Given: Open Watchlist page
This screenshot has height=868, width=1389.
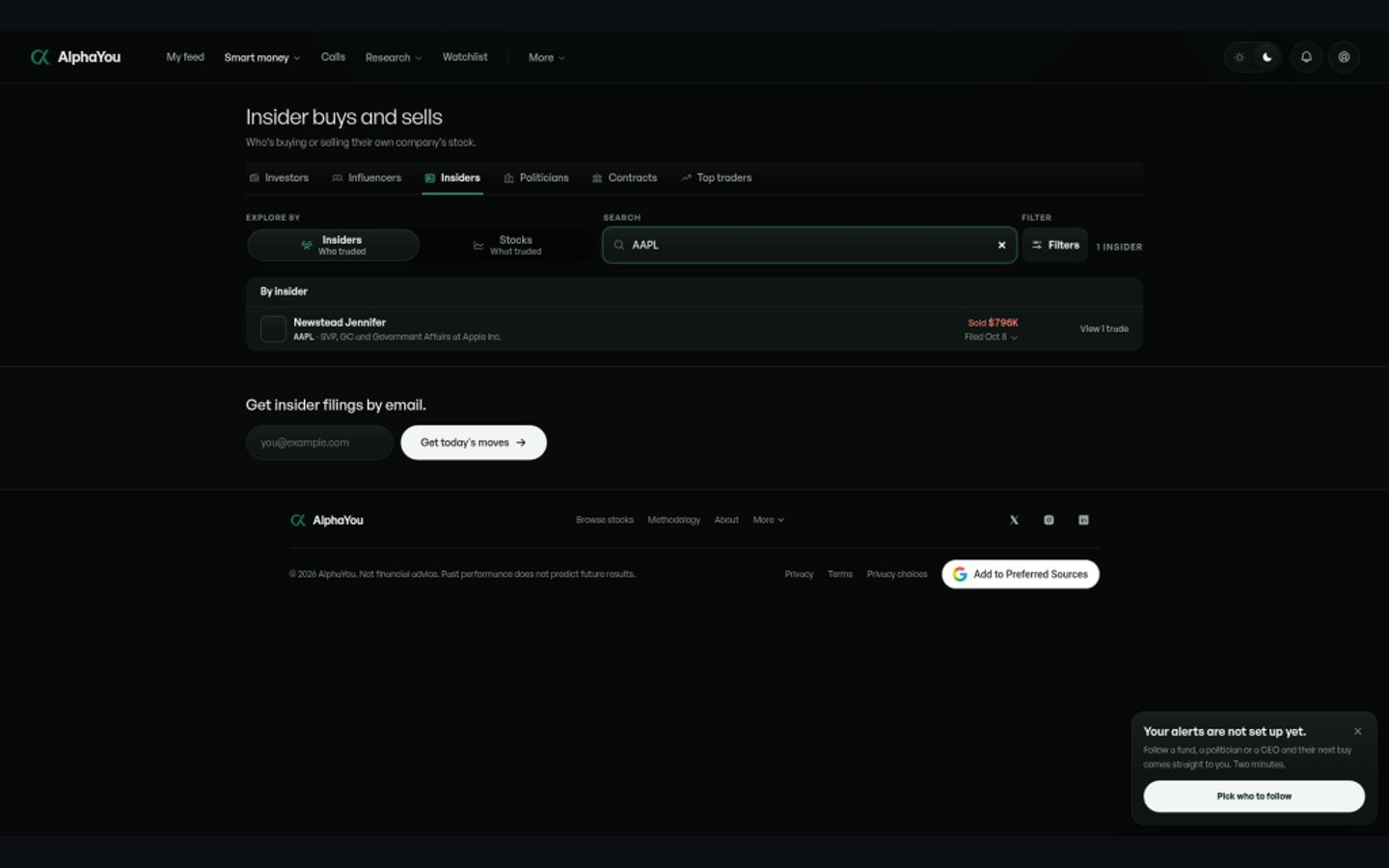Looking at the screenshot, I should 465,57.
